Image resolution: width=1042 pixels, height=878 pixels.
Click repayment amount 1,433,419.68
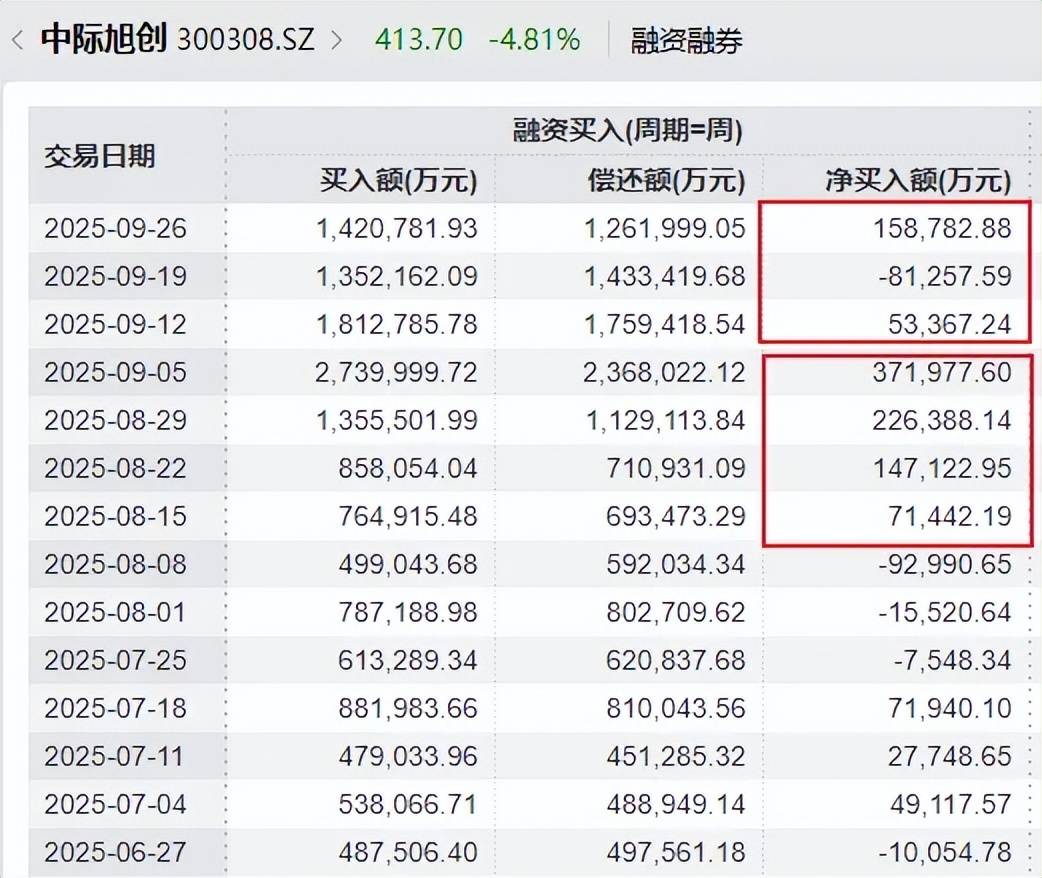click(x=665, y=276)
